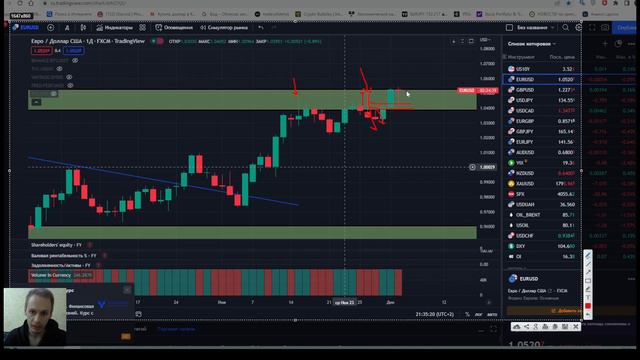640x360 pixels.
Task: Start the Симулятор рынка replay mode
Action: pyautogui.click(x=224, y=28)
